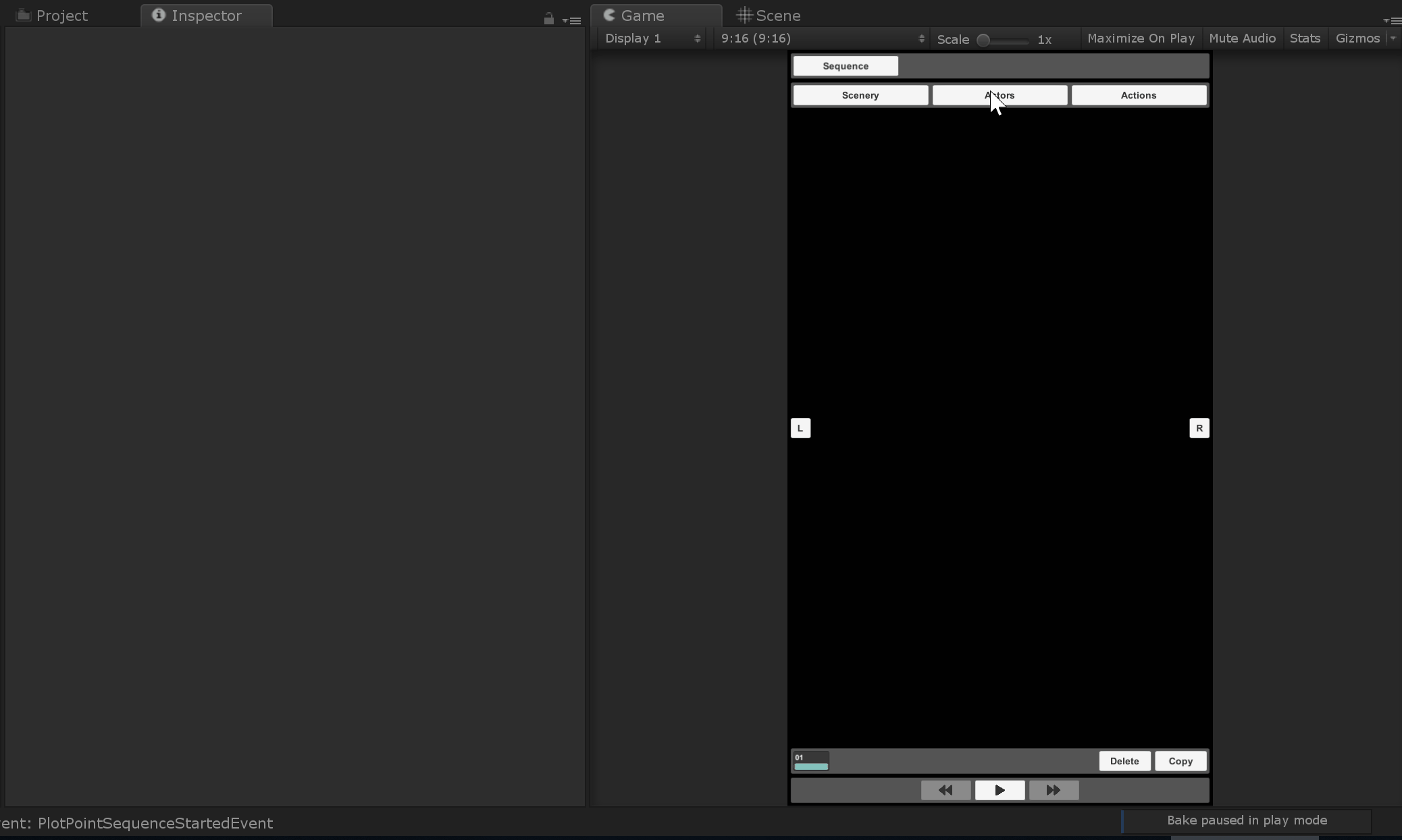Adjust the Scale slider
The width and height of the screenshot is (1402, 840).
984,40
